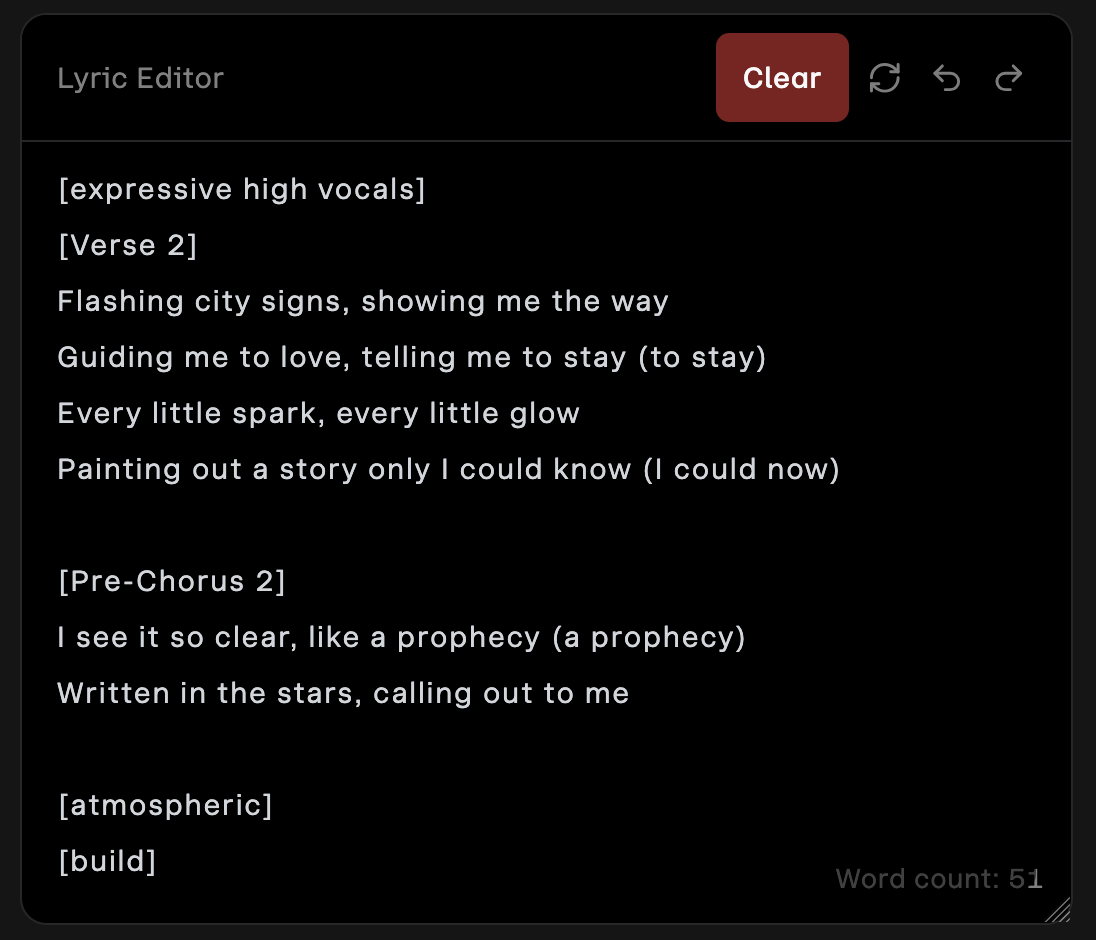Click the regenerate lyrics refresh icon
This screenshot has height=940, width=1096.
[885, 78]
